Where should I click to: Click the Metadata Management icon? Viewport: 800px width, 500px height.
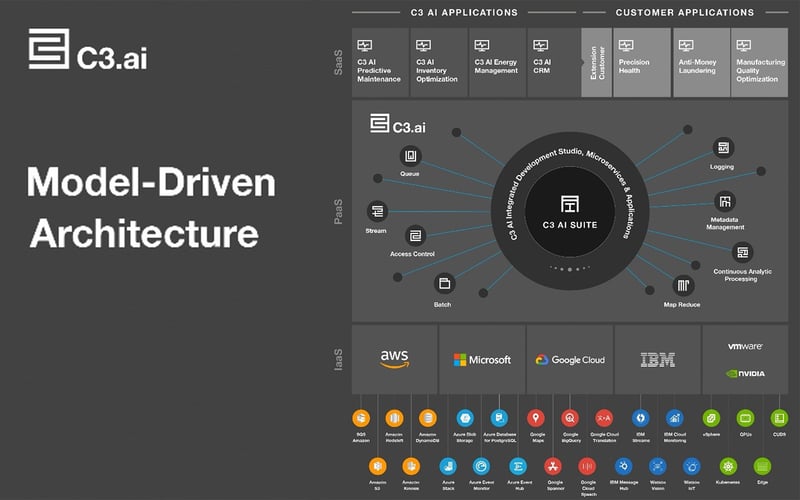tap(724, 202)
